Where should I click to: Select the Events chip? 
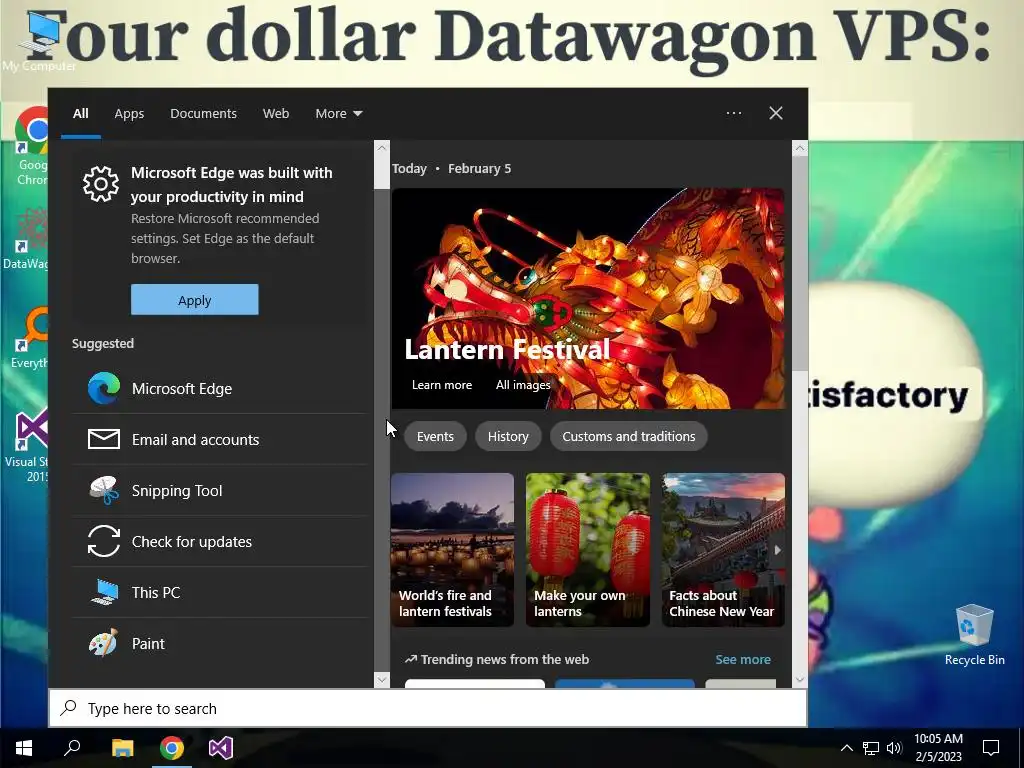pyautogui.click(x=435, y=436)
